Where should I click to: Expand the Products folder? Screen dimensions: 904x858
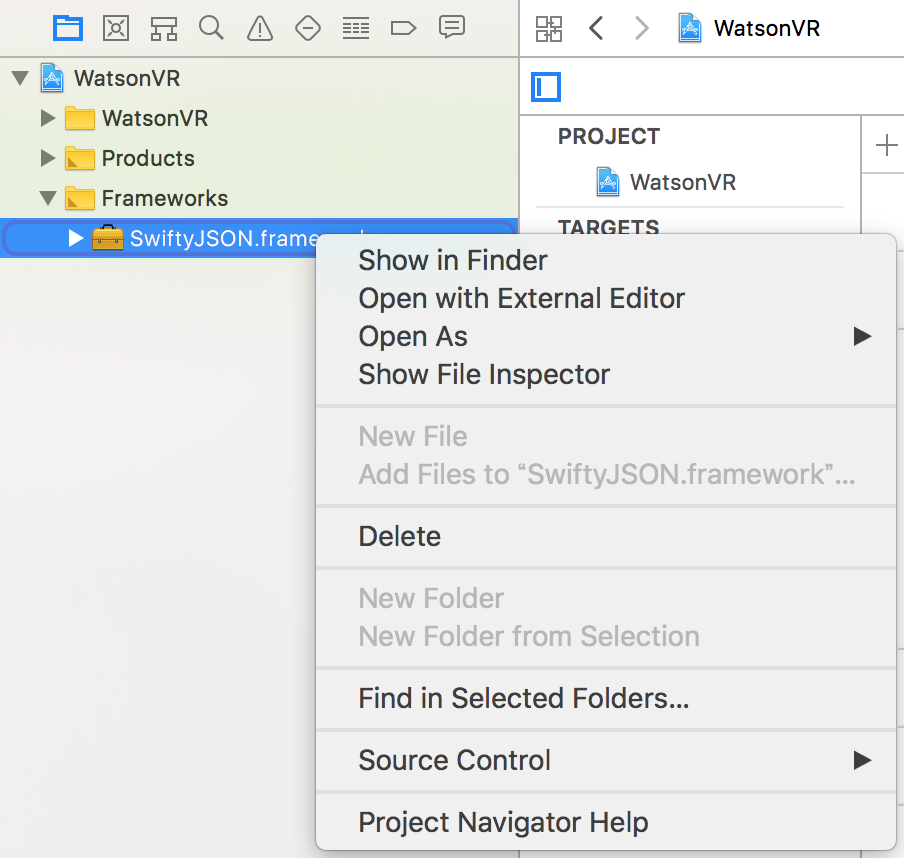48,158
